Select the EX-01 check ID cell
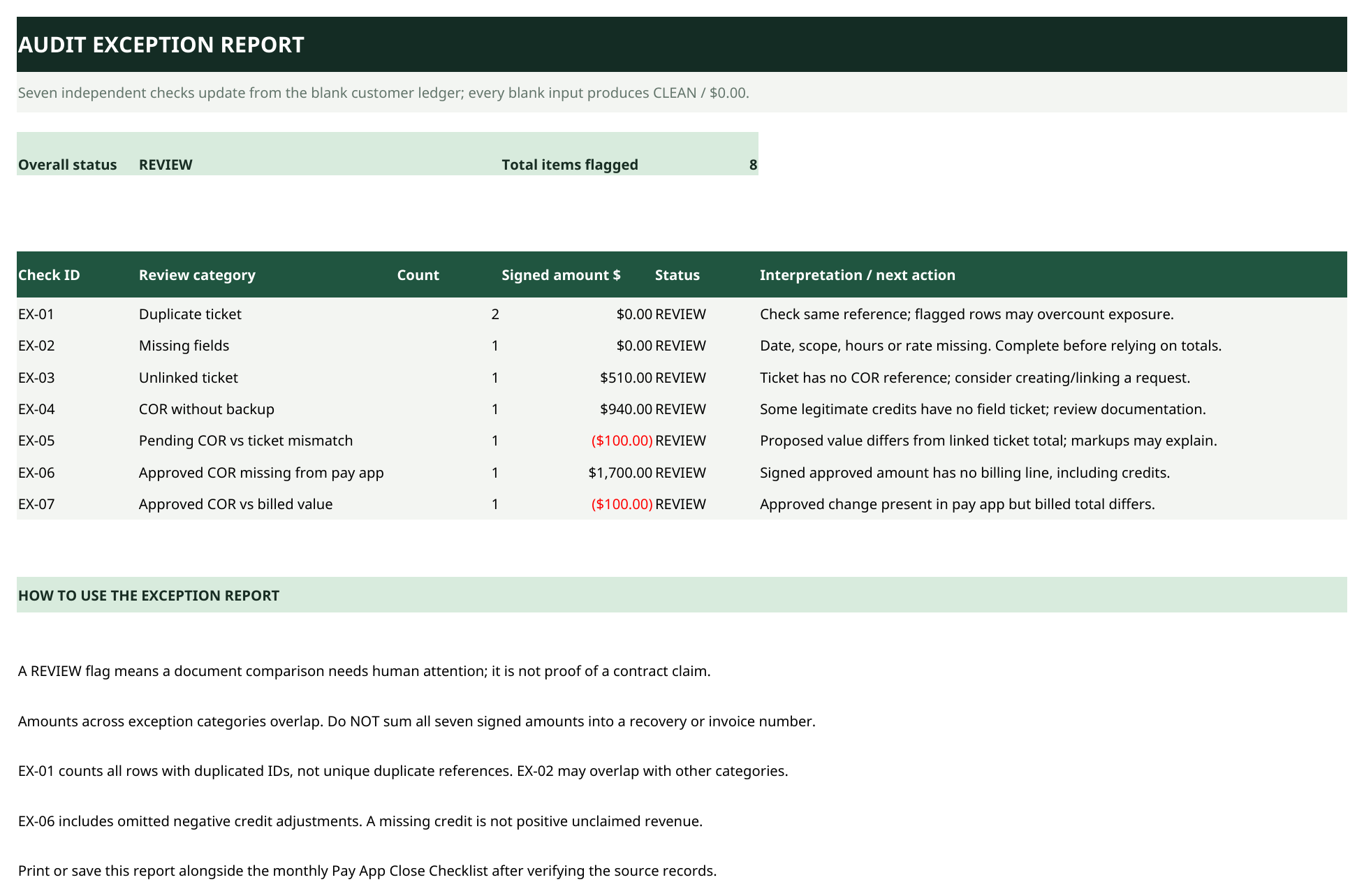 (36, 314)
